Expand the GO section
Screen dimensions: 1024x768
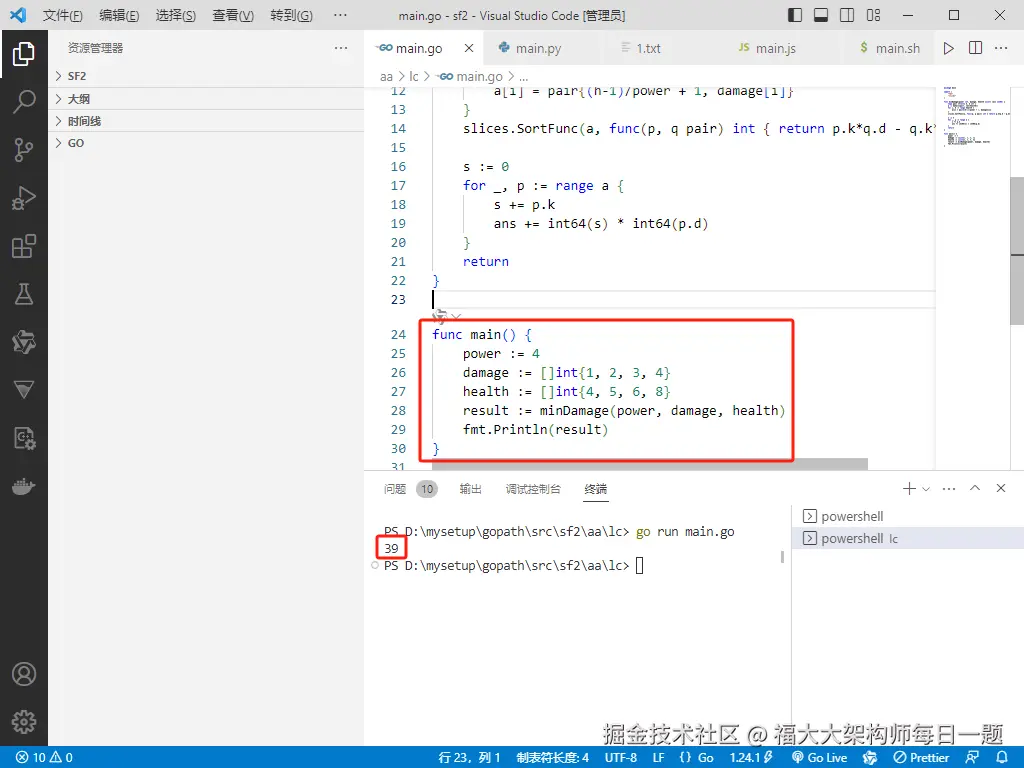click(206, 143)
